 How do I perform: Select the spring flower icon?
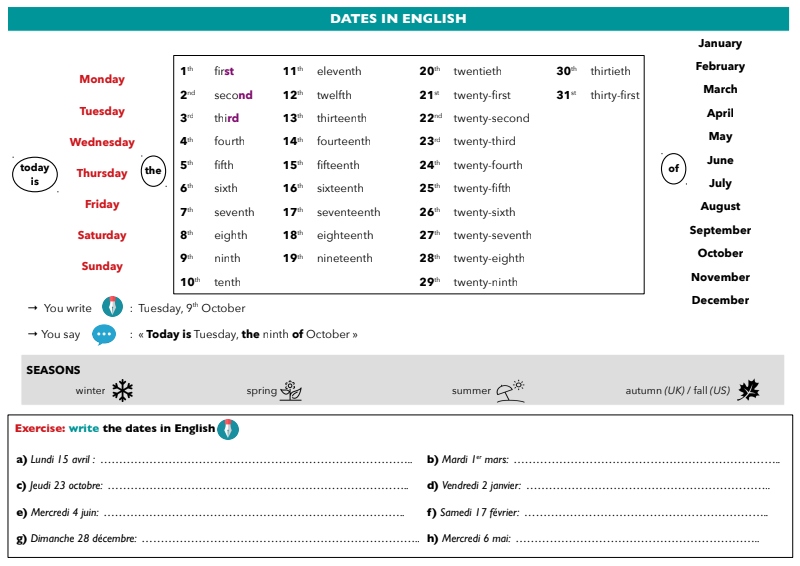pos(290,390)
